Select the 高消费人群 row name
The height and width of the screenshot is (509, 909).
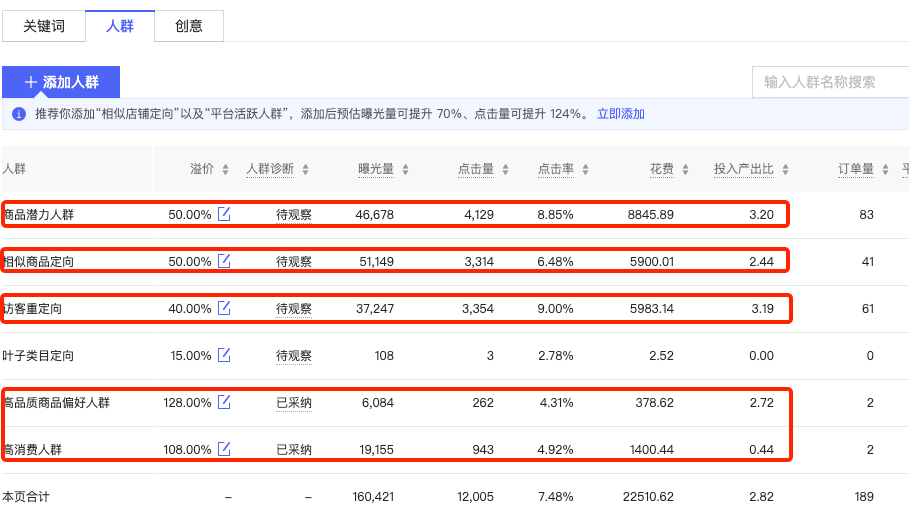click(x=32, y=449)
